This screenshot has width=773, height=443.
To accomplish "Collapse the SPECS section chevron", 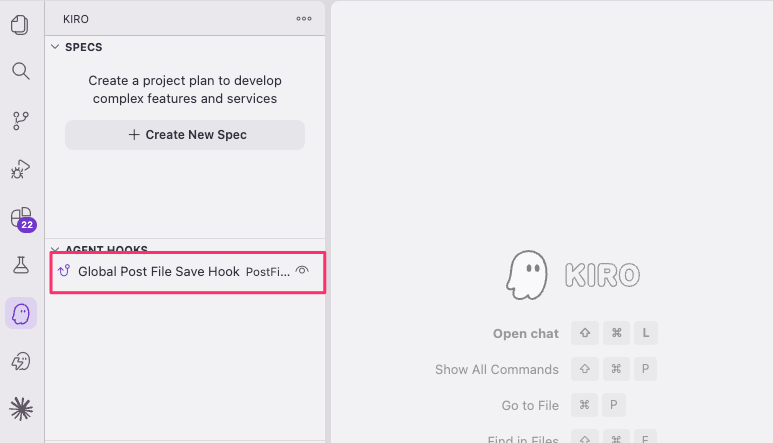I will pyautogui.click(x=55, y=47).
